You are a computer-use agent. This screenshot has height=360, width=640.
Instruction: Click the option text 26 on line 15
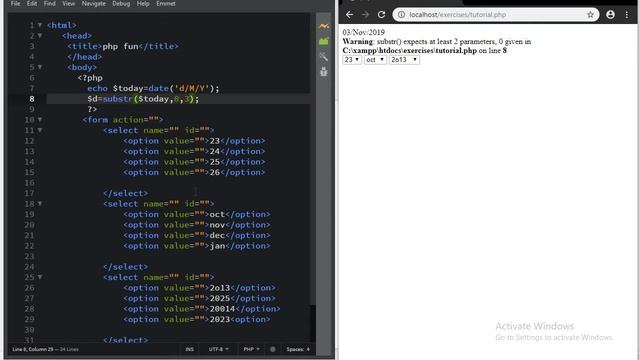click(215, 172)
